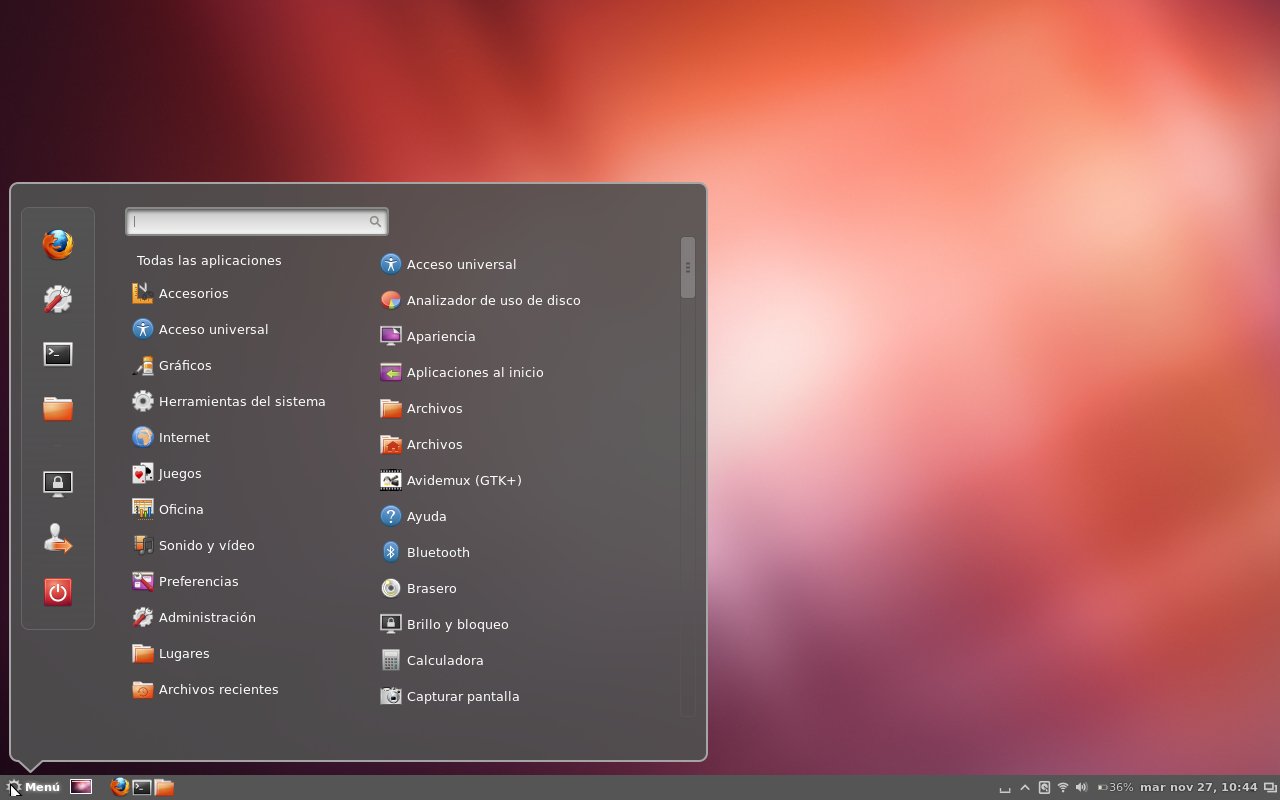Open the calendar from the date and time
This screenshot has height=800, width=1280.
(1198, 788)
